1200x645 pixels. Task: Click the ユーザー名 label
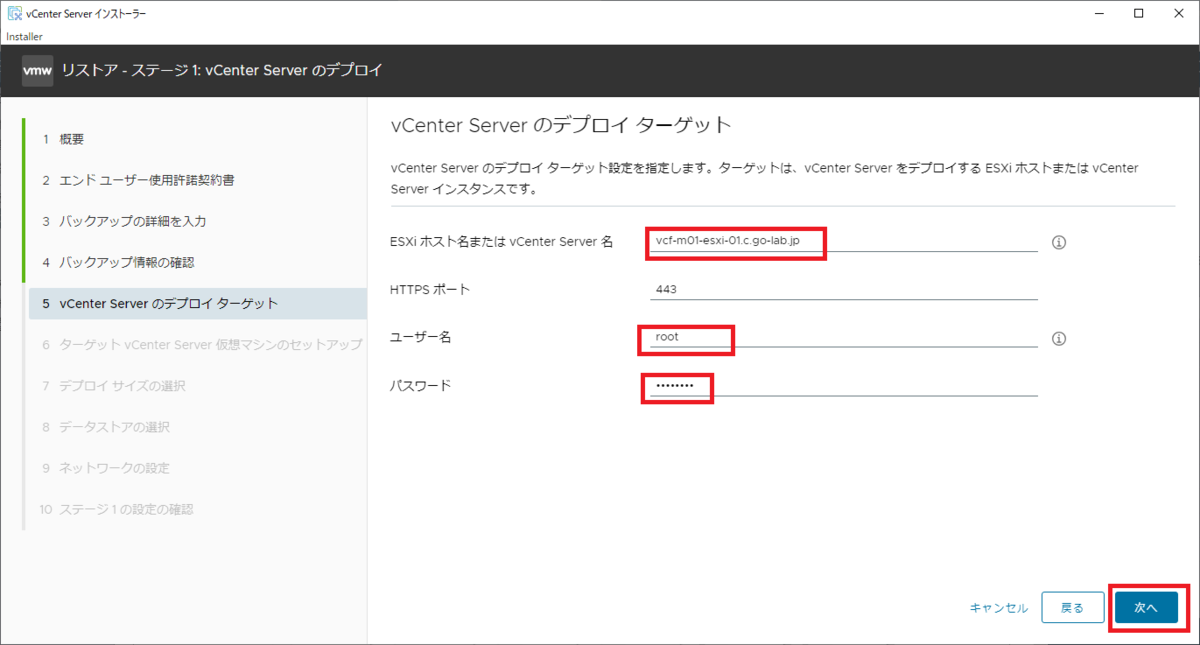[420, 338]
